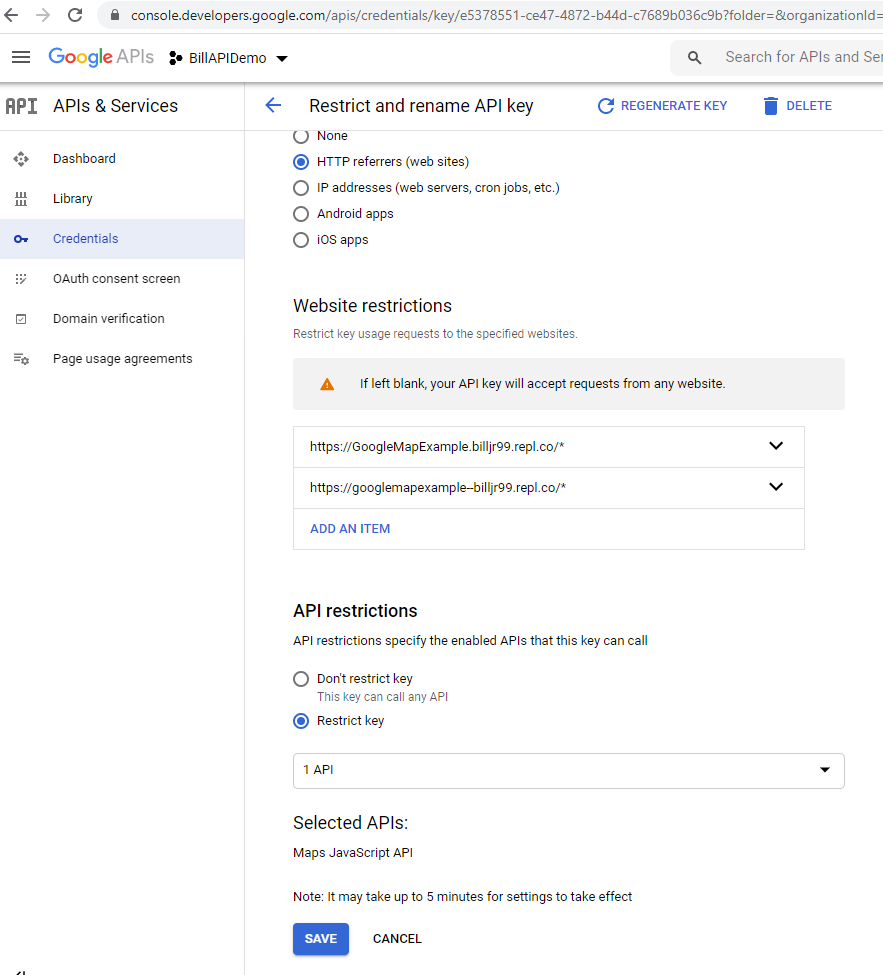Image resolution: width=883 pixels, height=975 pixels.
Task: Open Page usage agreements page
Action: tap(123, 359)
